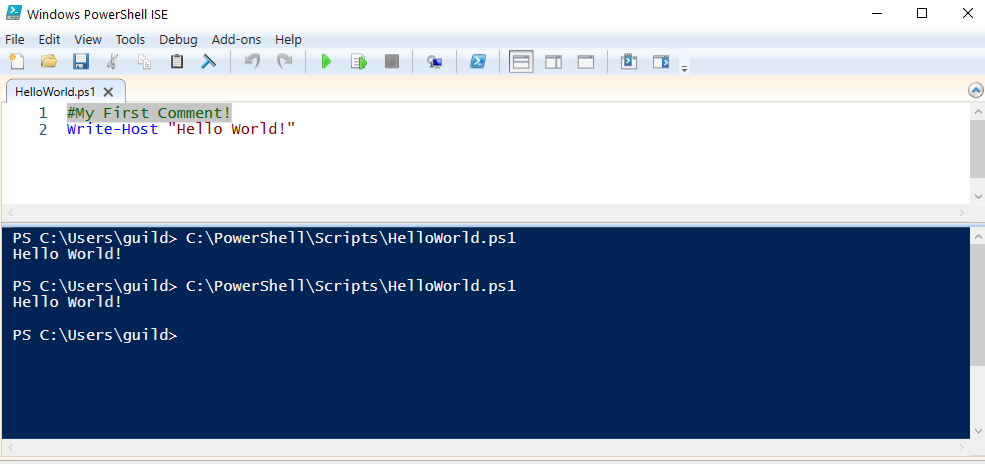Screen dimensions: 985x464
Task: Open the Help menu
Action: pos(288,40)
